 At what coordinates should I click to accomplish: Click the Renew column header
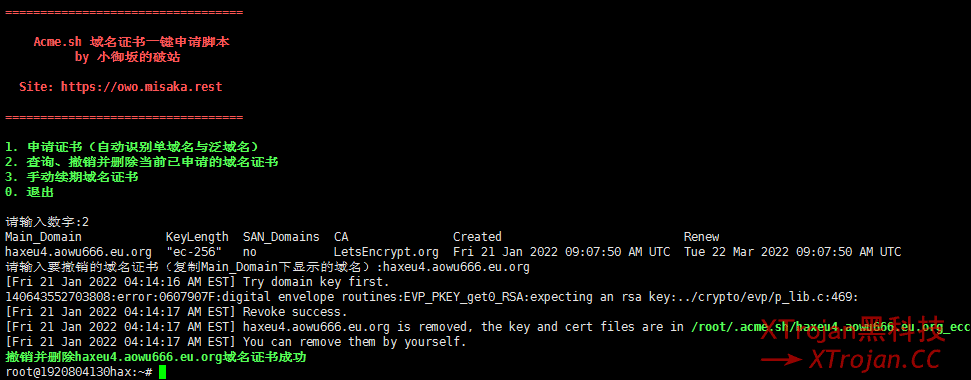(701, 237)
